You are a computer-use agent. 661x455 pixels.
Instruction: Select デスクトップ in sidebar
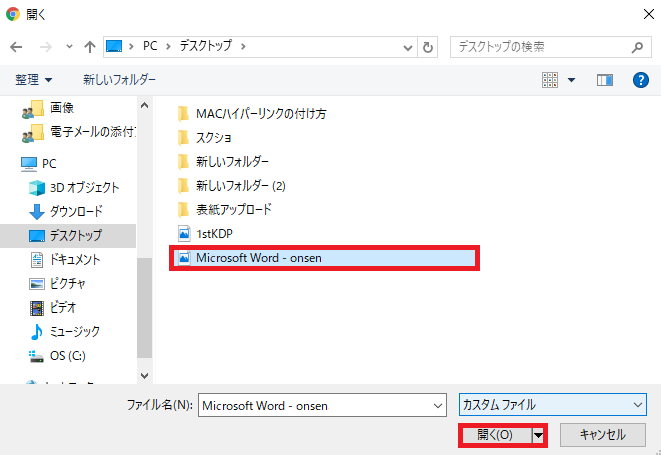click(x=68, y=236)
